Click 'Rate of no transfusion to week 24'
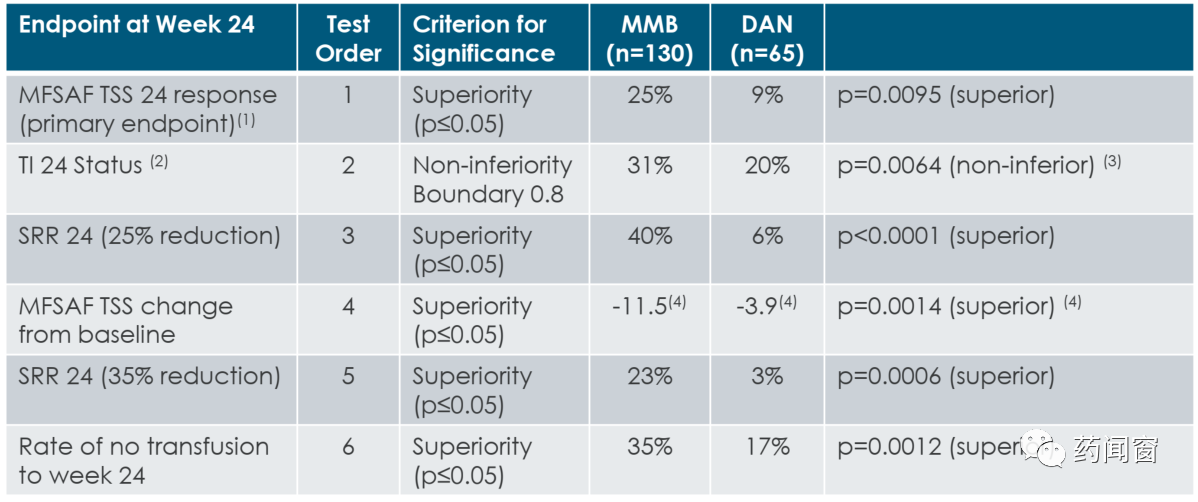Viewport: 1198px width, 502px height. (x=143, y=460)
